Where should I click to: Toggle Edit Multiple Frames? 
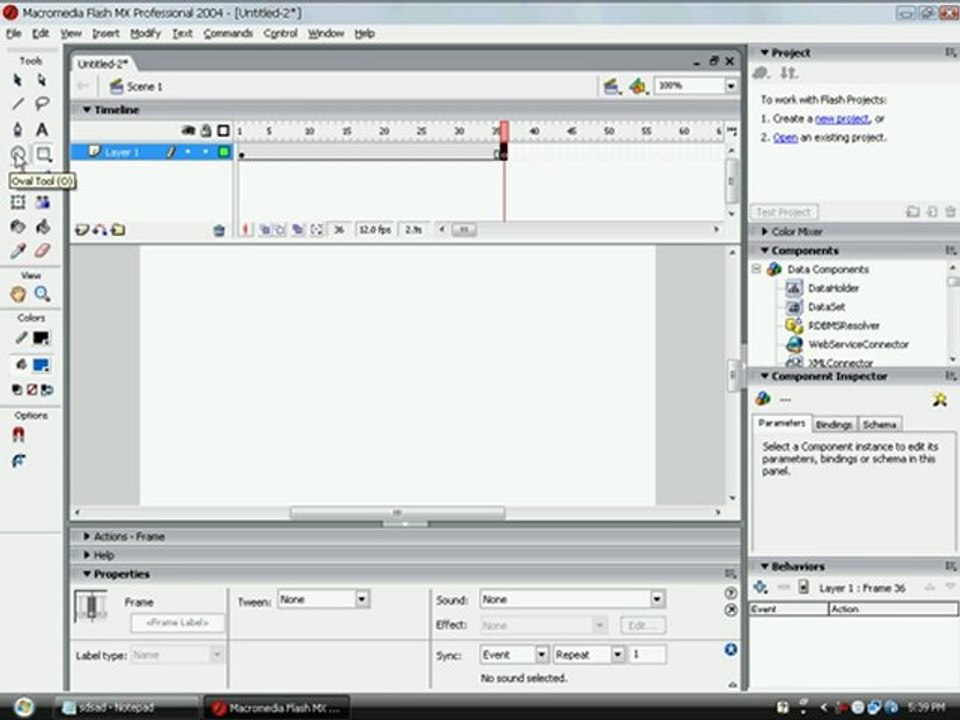tap(298, 230)
